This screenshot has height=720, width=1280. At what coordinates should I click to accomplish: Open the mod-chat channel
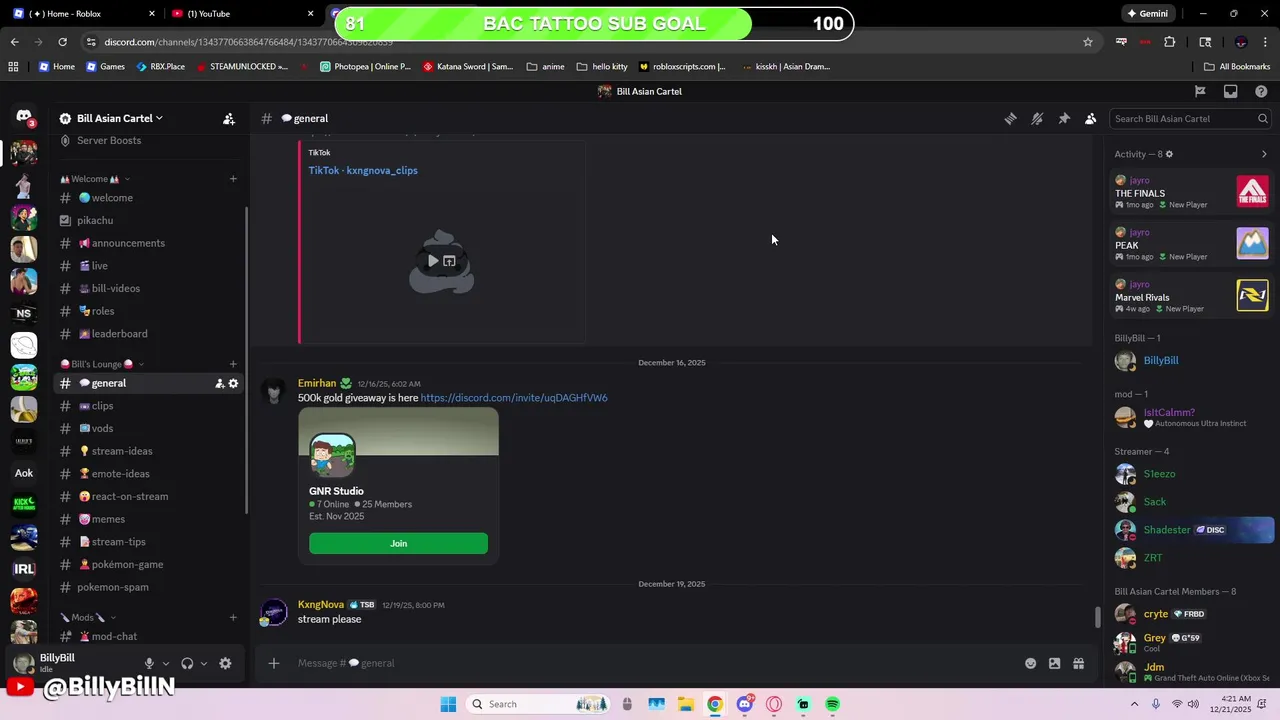click(x=148, y=636)
